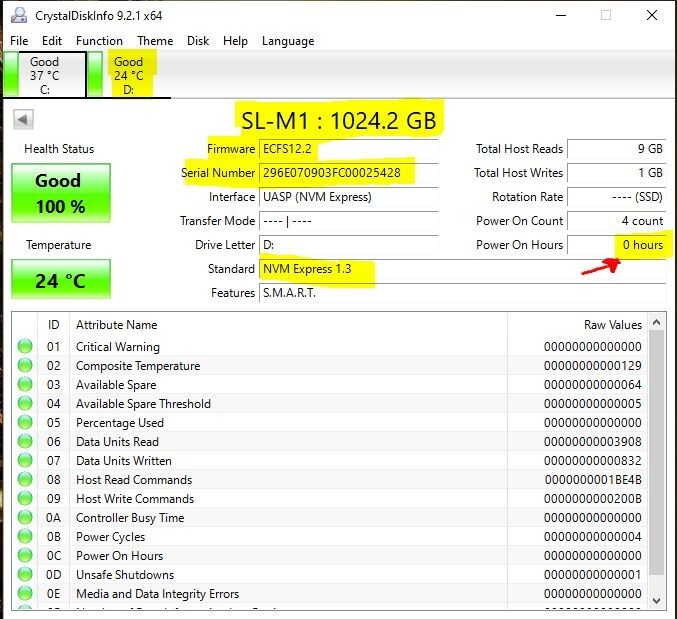Open the Theme menu
677x619 pixels.
pyautogui.click(x=155, y=41)
